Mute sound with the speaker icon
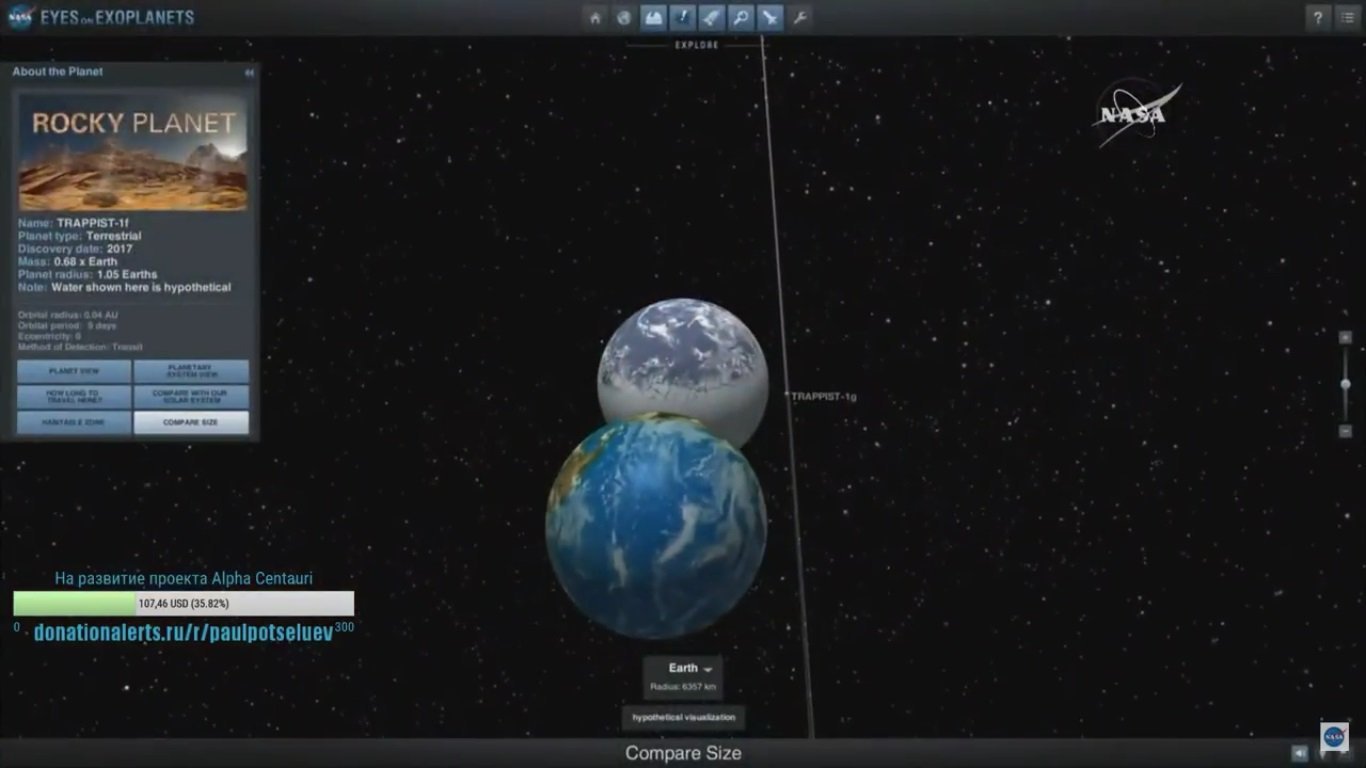The width and height of the screenshot is (1366, 768). coord(1299,753)
